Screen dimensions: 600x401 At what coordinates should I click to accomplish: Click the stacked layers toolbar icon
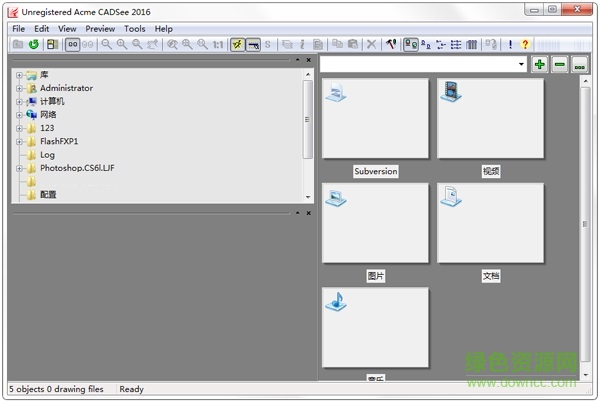[287, 44]
